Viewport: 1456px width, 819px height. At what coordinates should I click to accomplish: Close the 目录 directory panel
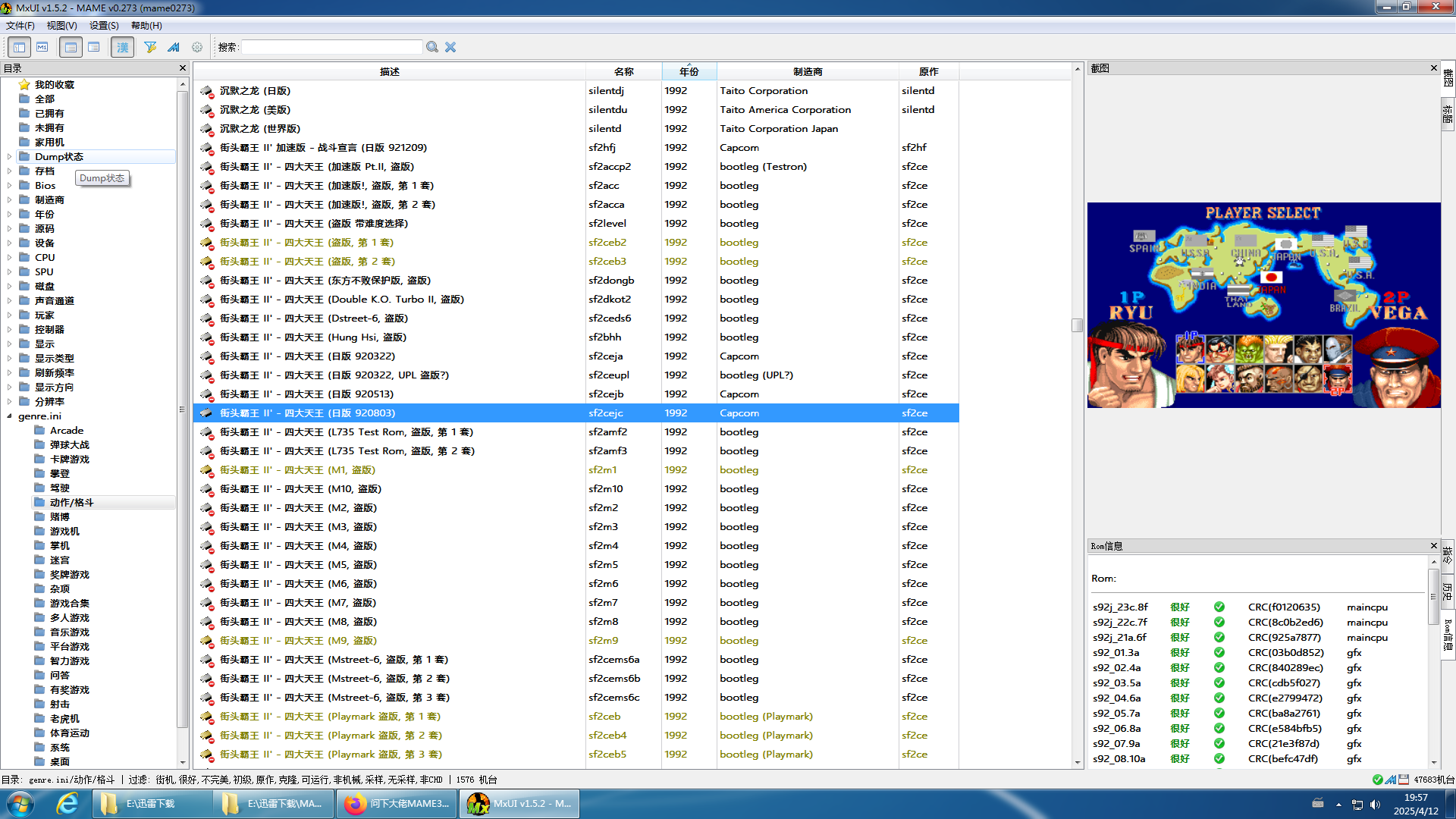tap(183, 68)
